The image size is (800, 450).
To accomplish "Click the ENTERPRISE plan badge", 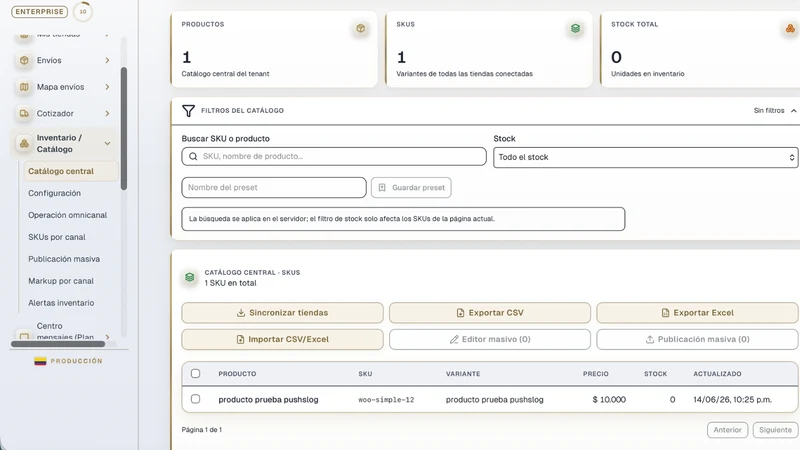I will [x=40, y=11].
